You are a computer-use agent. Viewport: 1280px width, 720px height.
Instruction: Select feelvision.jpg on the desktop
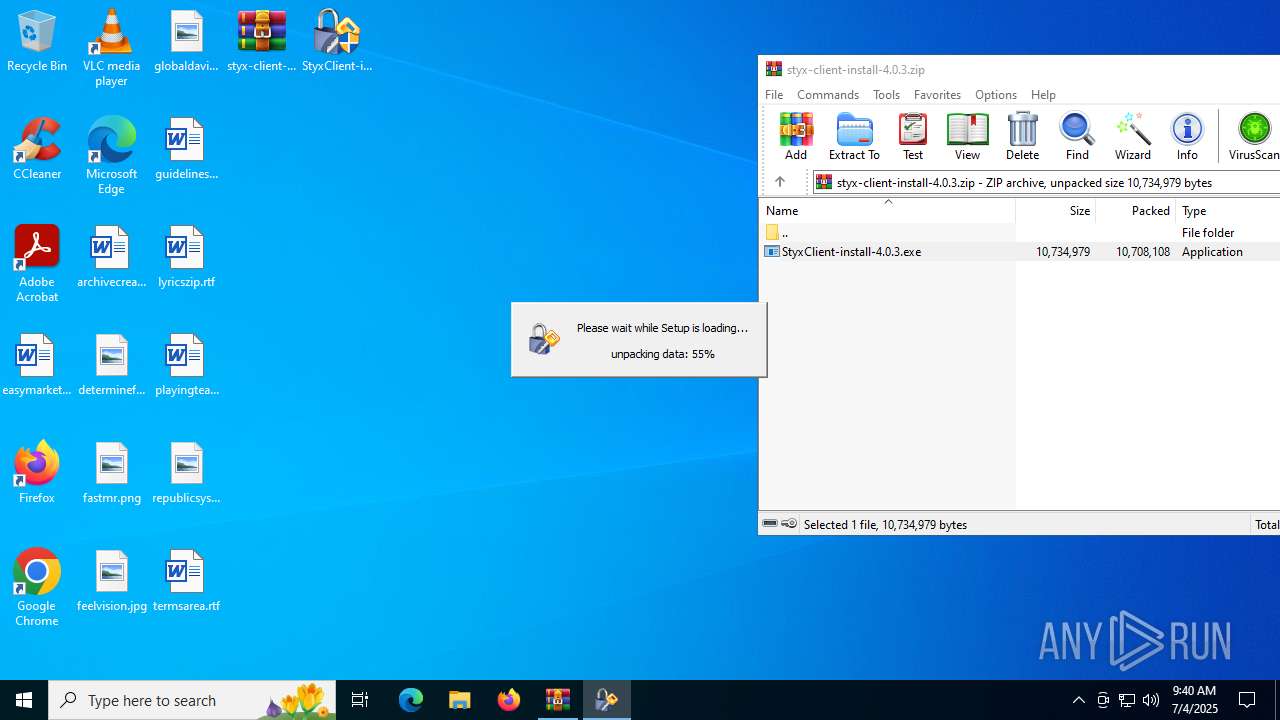click(x=111, y=582)
